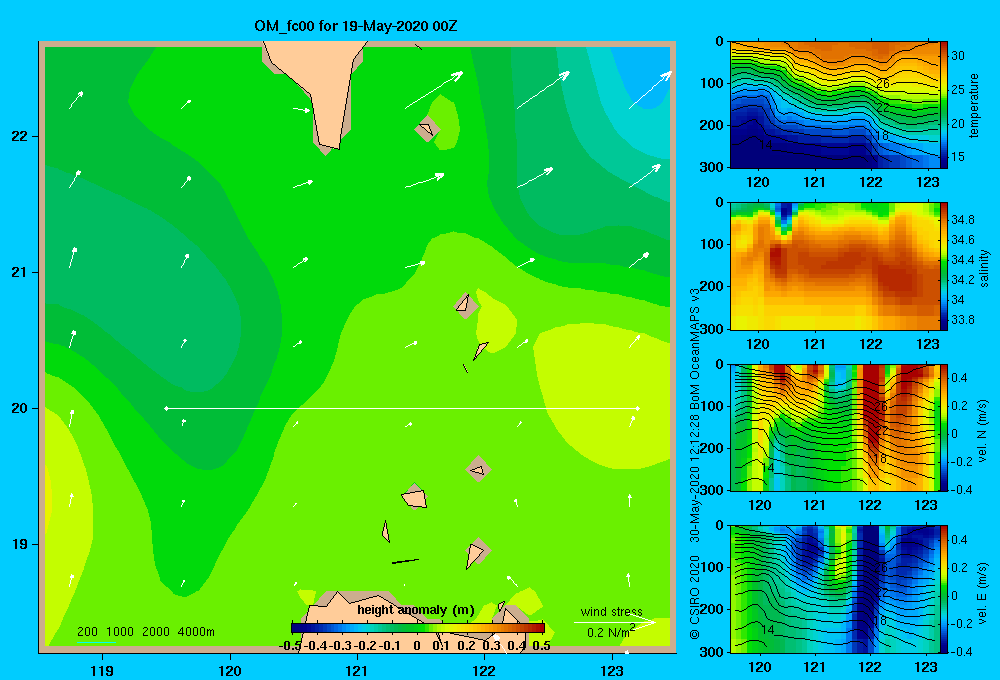The image size is (1000, 680).
Task: Click latitude label 19 on main map axis
Action: pyautogui.click(x=20, y=544)
